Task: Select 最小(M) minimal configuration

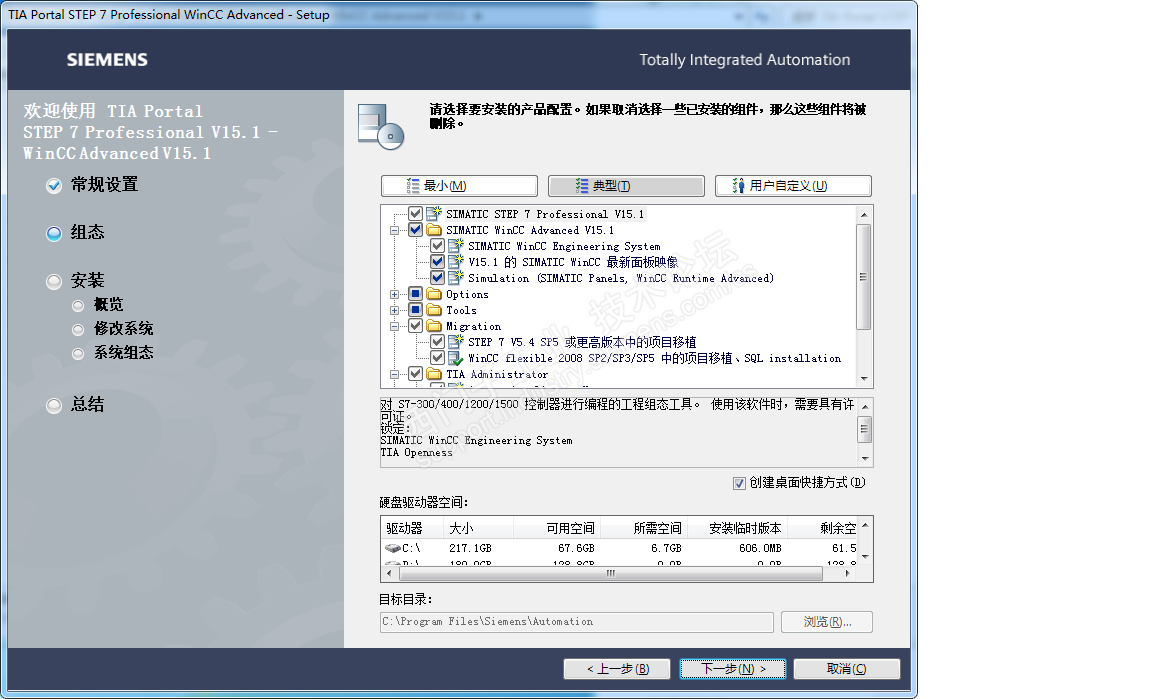Action: [x=459, y=186]
